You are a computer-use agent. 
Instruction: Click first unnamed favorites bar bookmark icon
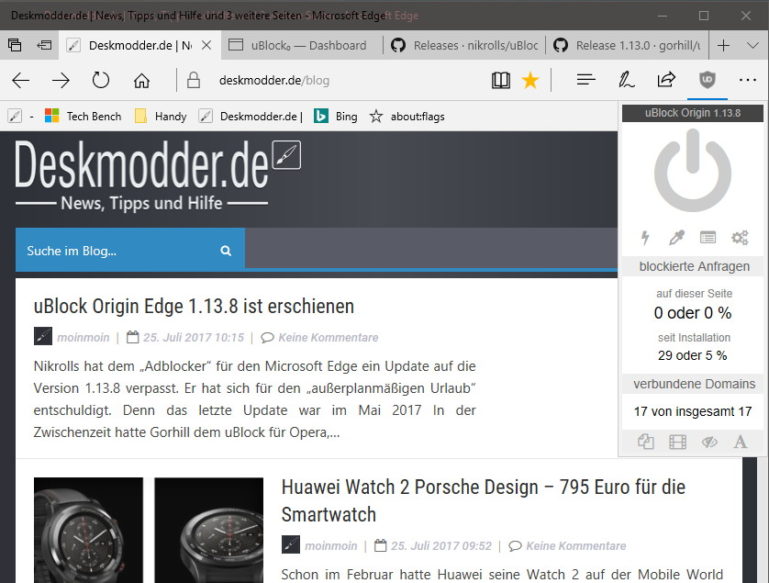click(15, 116)
